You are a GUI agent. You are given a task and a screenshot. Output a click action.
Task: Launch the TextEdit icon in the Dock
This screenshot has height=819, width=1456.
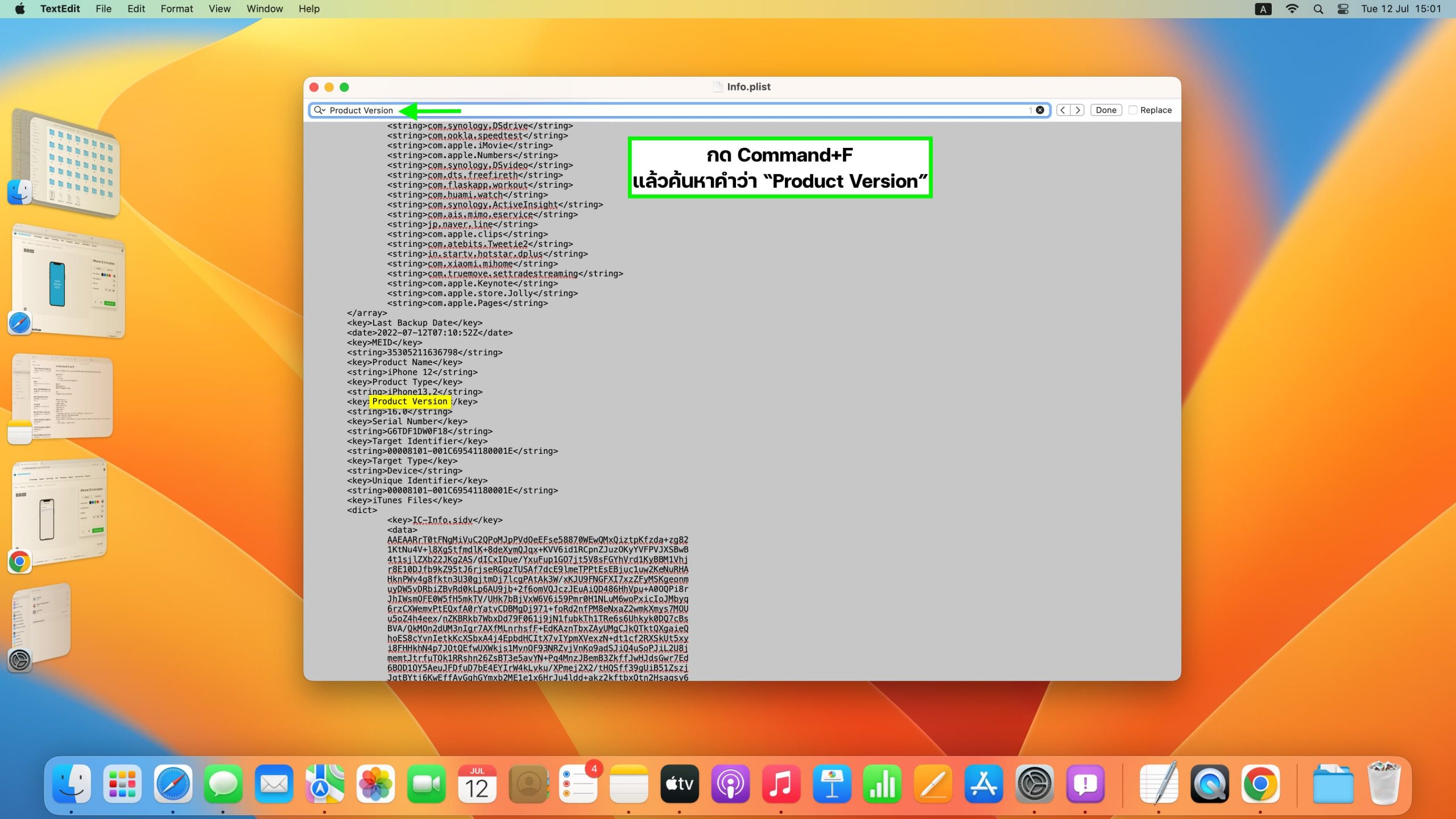pos(1159,784)
